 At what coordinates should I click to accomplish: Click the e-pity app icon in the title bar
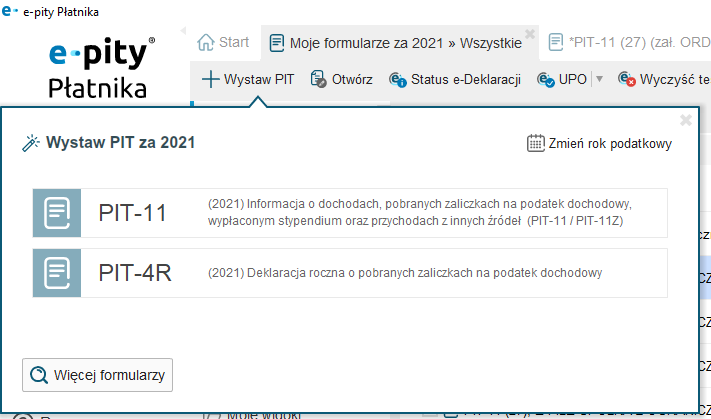click(x=10, y=11)
